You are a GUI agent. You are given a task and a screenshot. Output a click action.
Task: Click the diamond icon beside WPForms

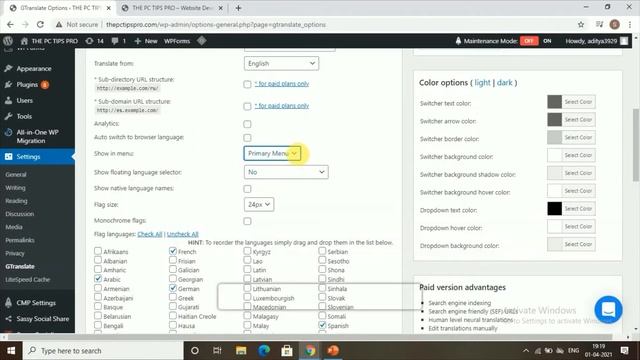click(x=202, y=40)
